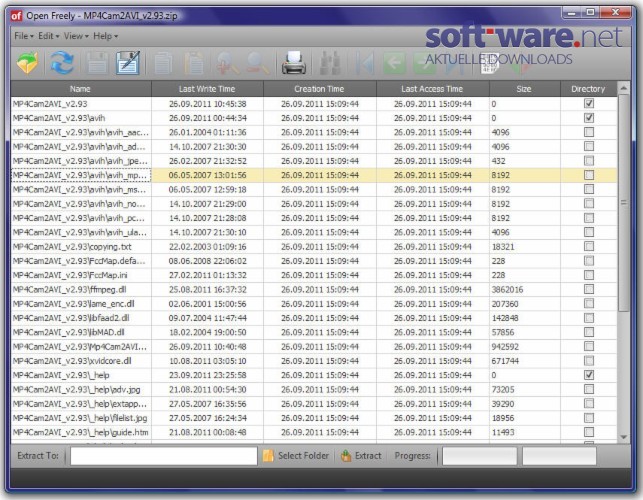Toggle Directory checkbox in ffmpeg.dll row
The image size is (643, 500).
589,289
